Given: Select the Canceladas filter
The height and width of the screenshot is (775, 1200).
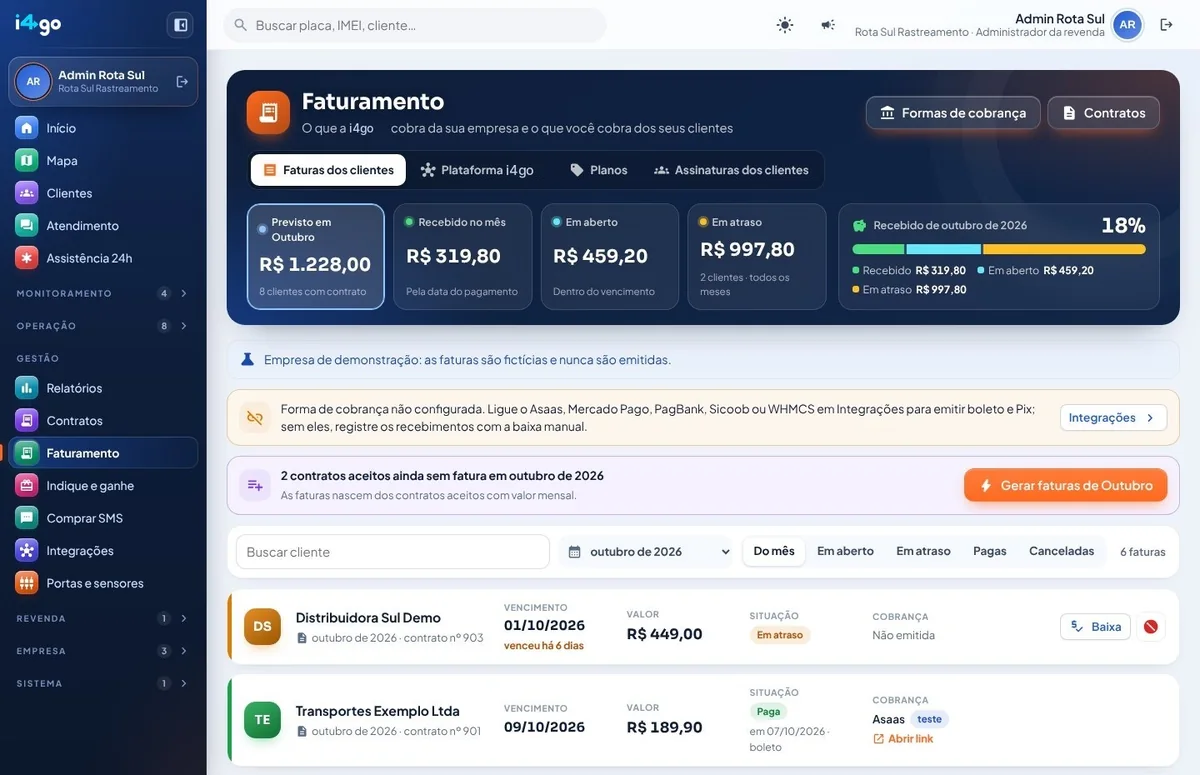Looking at the screenshot, I should (x=1061, y=551).
